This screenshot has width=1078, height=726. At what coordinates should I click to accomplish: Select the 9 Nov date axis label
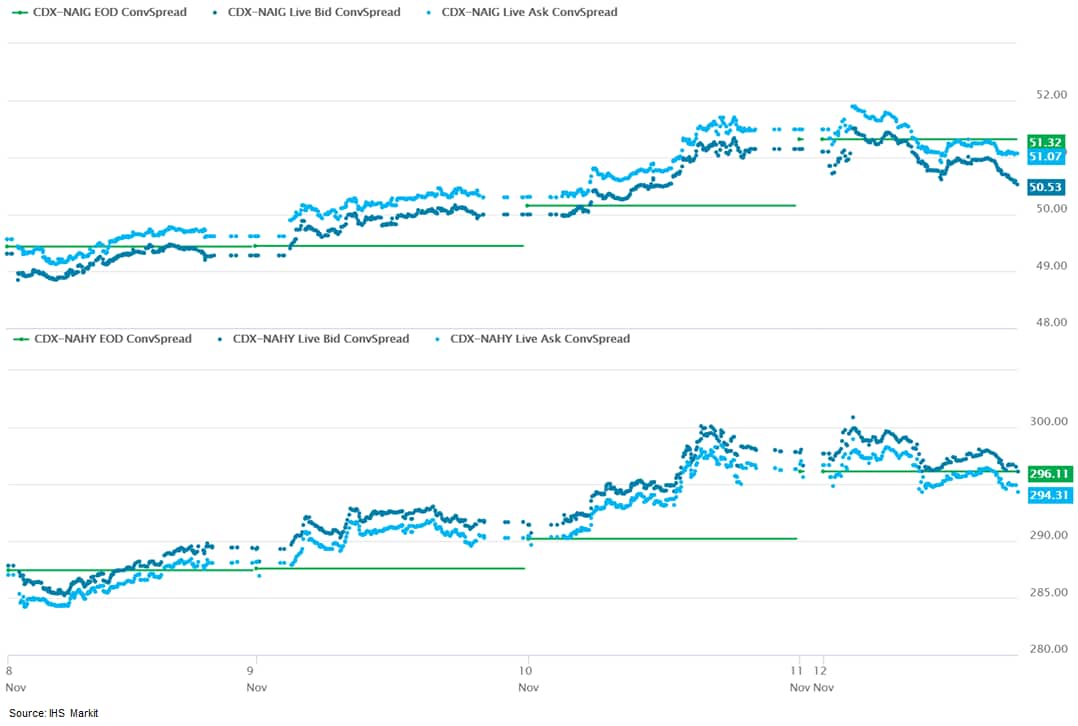(257, 679)
